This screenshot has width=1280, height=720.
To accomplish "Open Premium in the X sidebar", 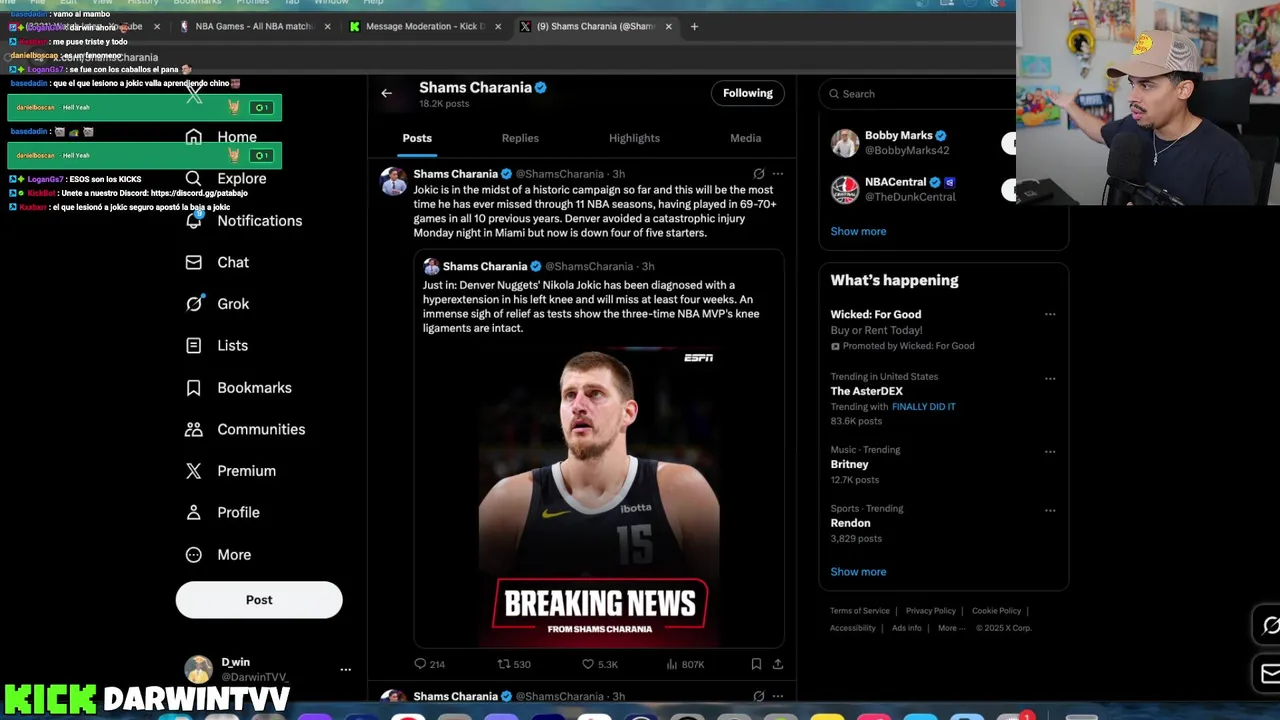I will pyautogui.click(x=230, y=471).
